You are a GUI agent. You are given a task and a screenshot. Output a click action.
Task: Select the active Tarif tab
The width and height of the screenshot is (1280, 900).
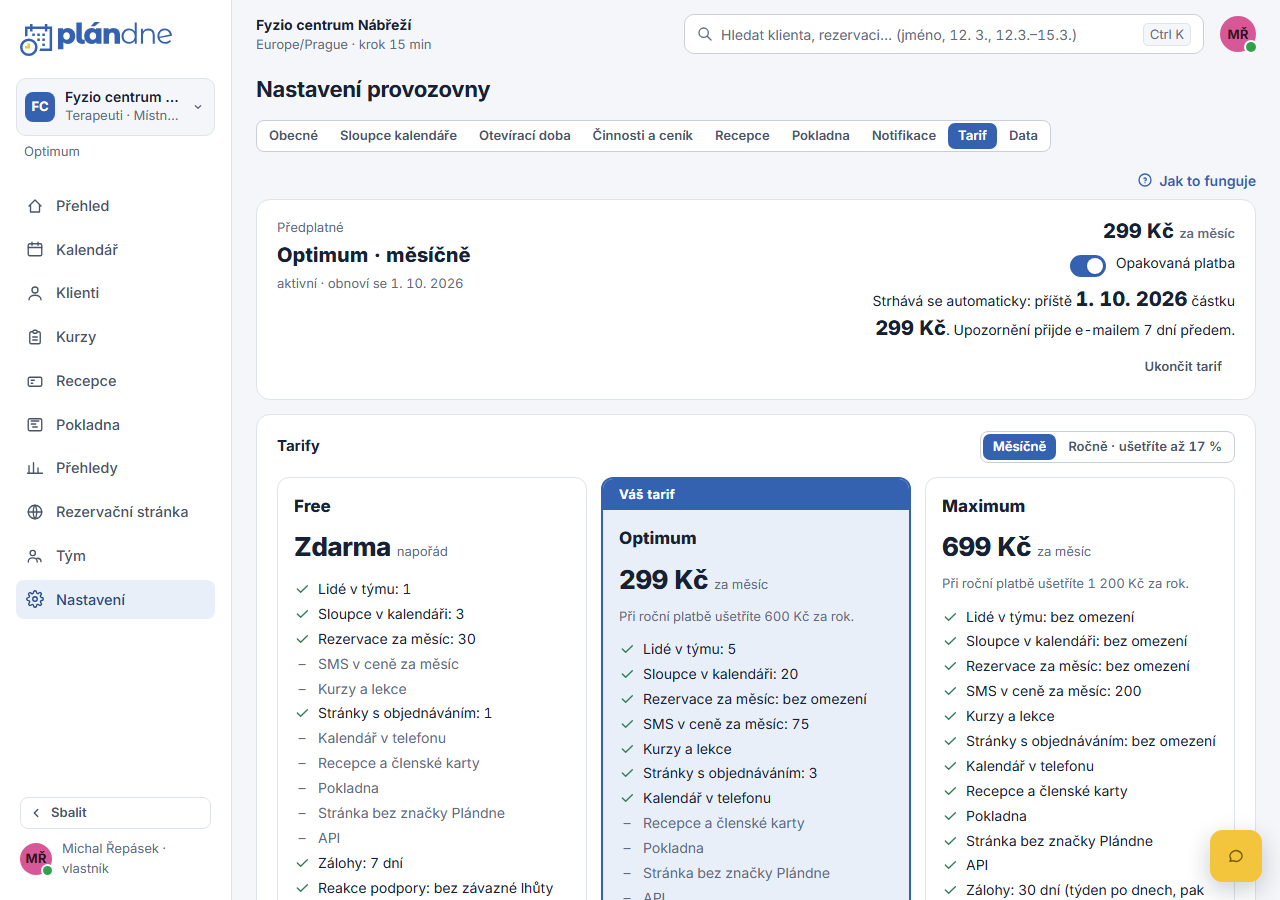point(972,136)
